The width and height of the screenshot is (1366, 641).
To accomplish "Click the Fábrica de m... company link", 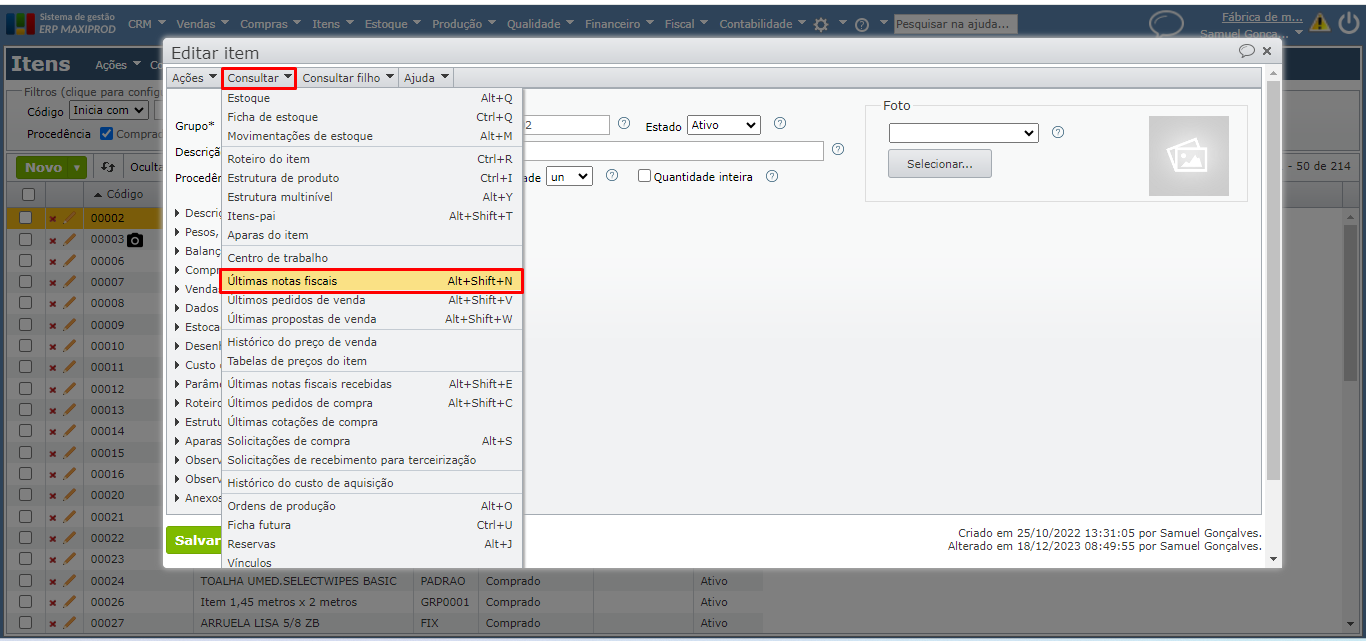I will 1262,16.
